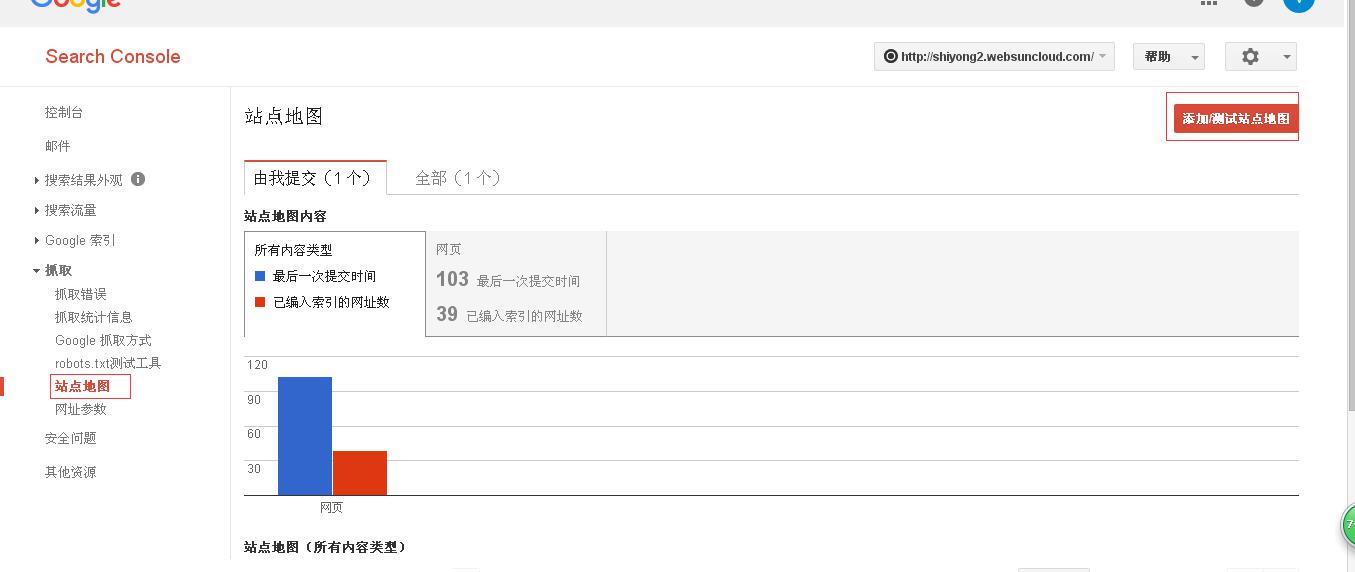1355x572 pixels.
Task: Open 抓取统计信息 page
Action: [93, 317]
